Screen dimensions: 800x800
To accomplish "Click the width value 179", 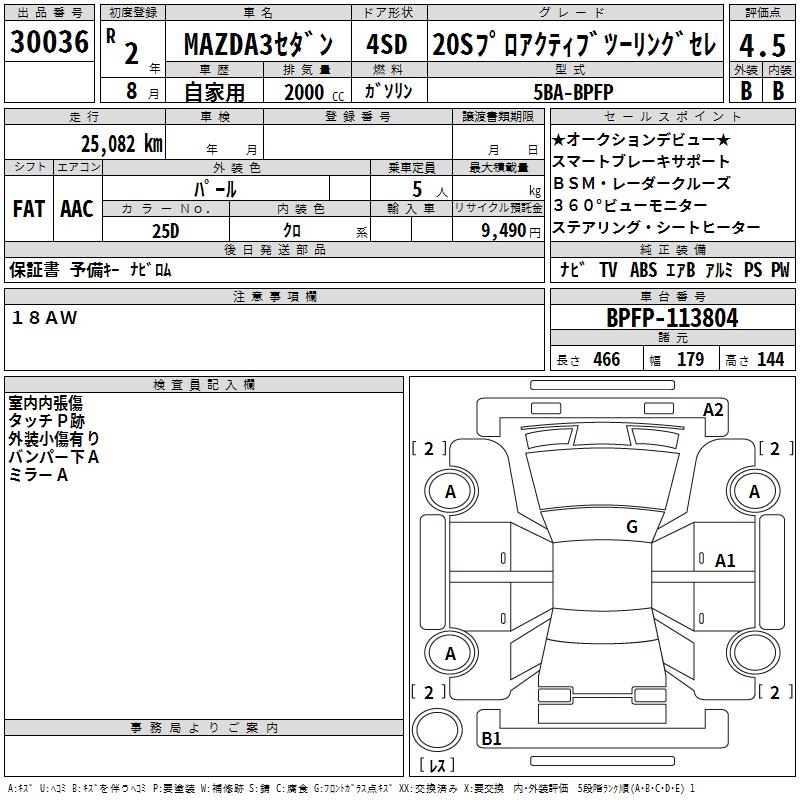I will pyautogui.click(x=690, y=359).
